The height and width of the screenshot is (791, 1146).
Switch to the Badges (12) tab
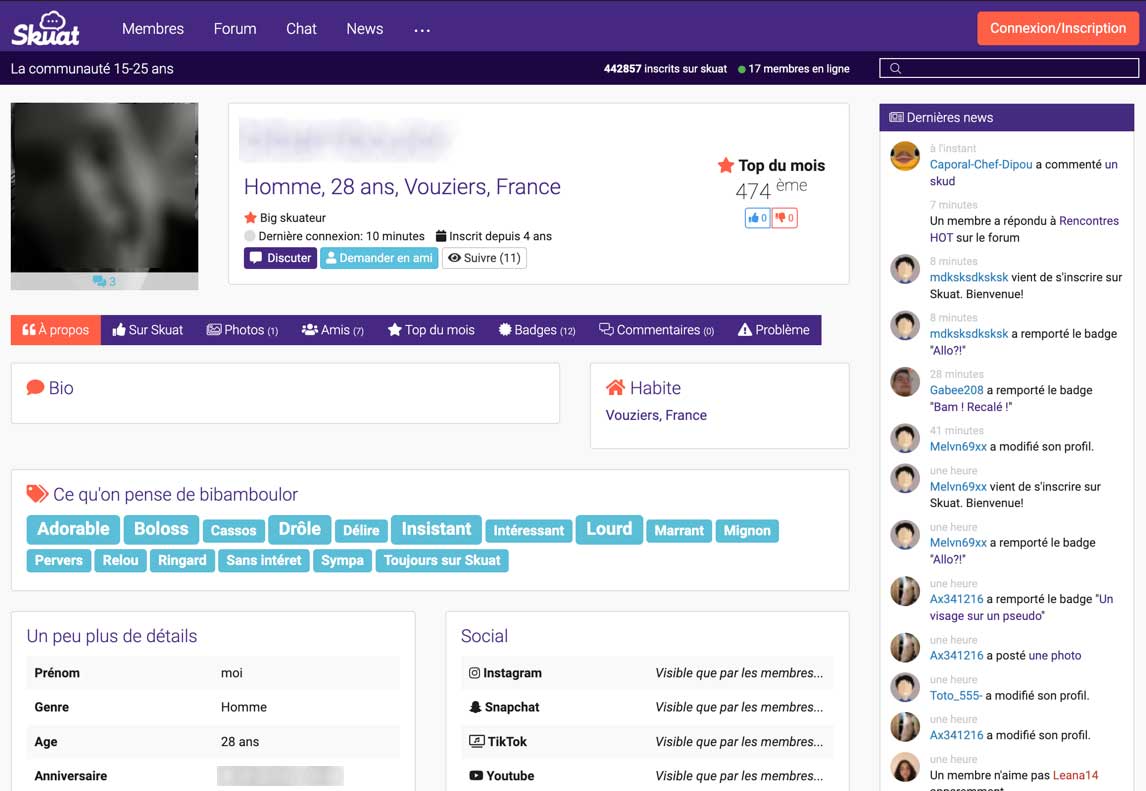coord(537,330)
